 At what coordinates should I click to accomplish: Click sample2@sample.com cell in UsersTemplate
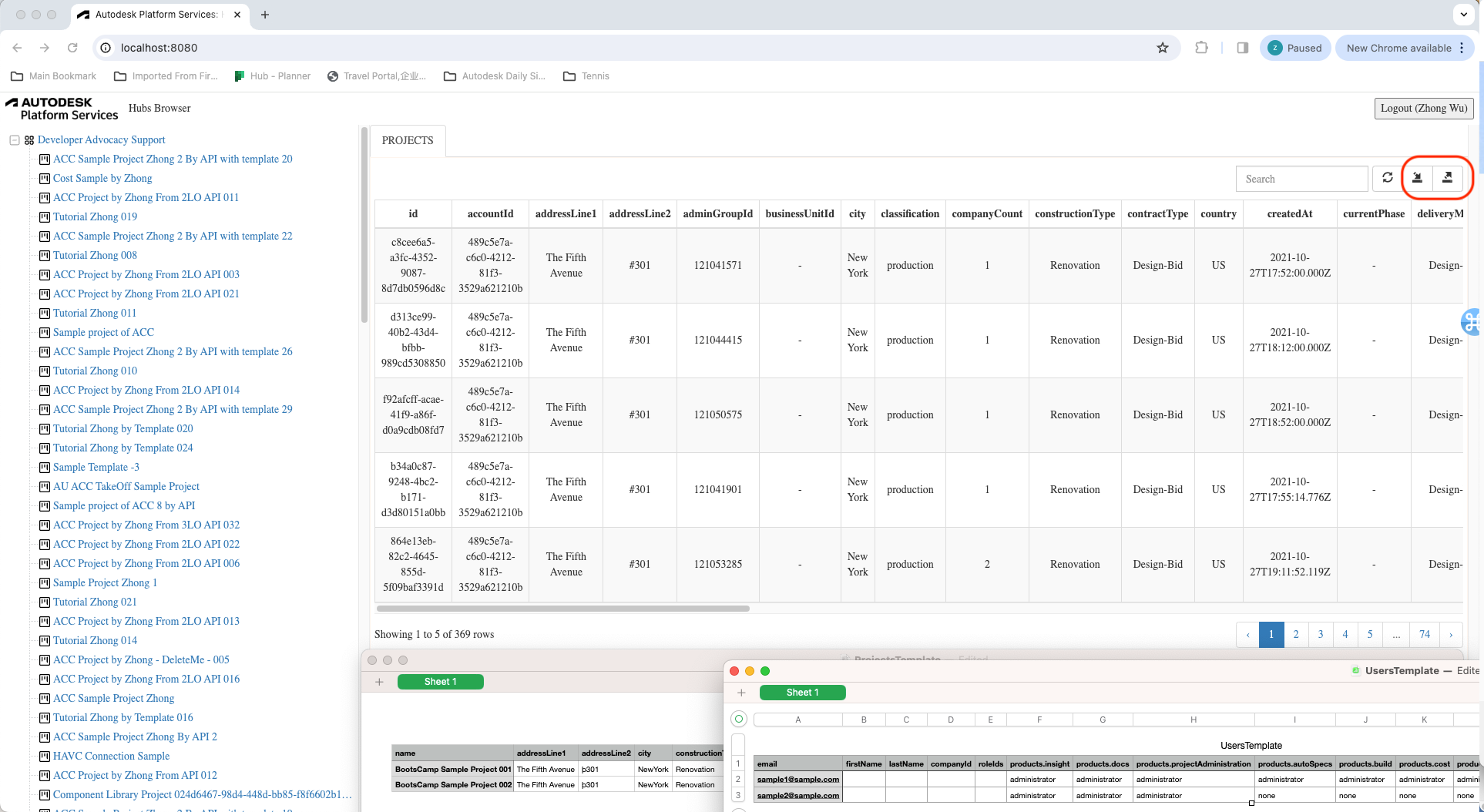coord(798,796)
